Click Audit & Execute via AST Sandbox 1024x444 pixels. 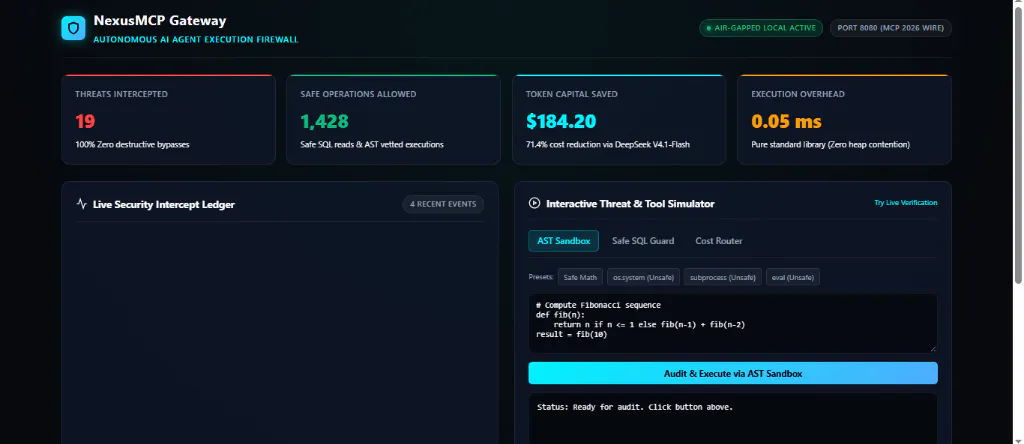[733, 373]
